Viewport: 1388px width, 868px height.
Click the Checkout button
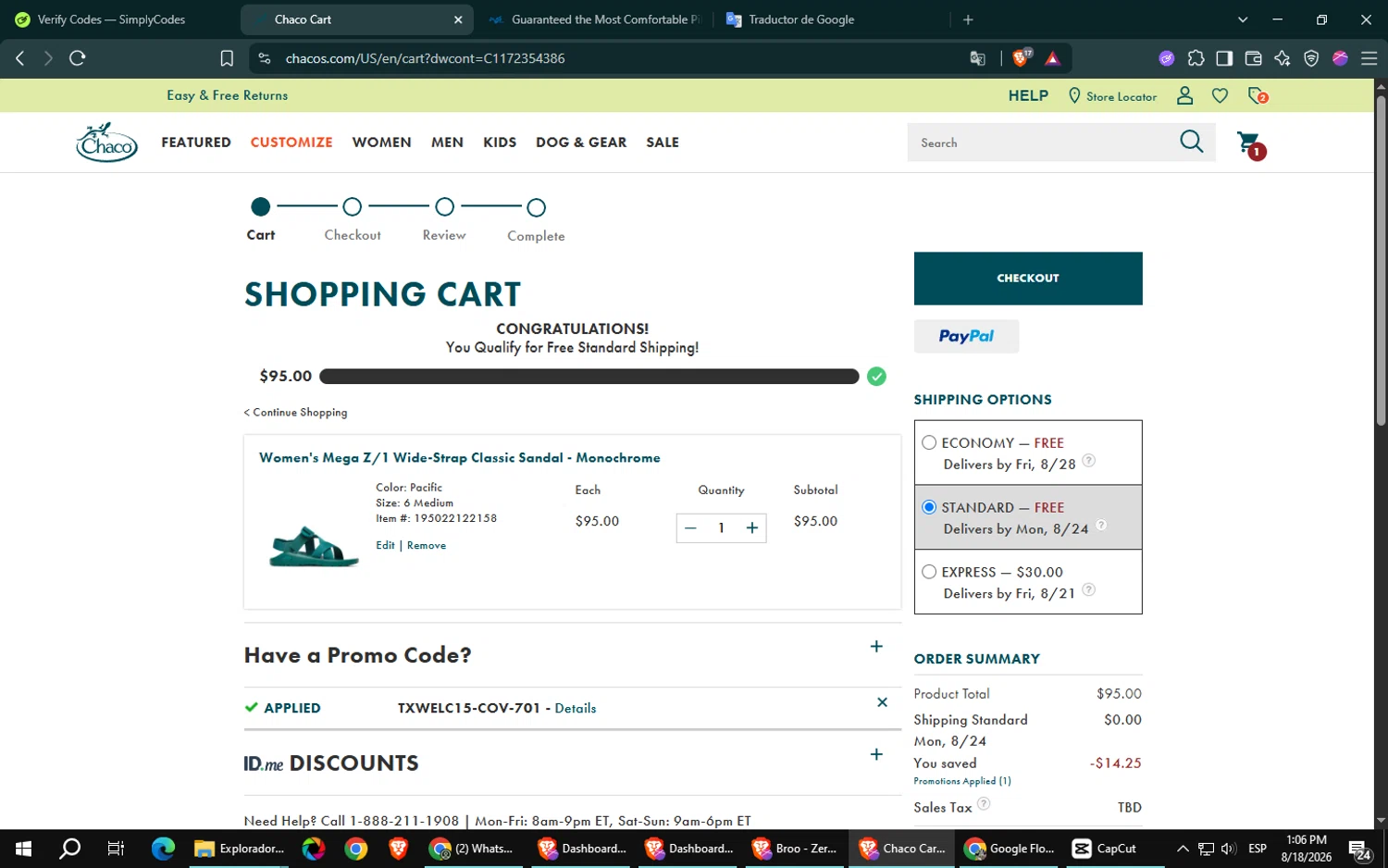pyautogui.click(x=1028, y=279)
